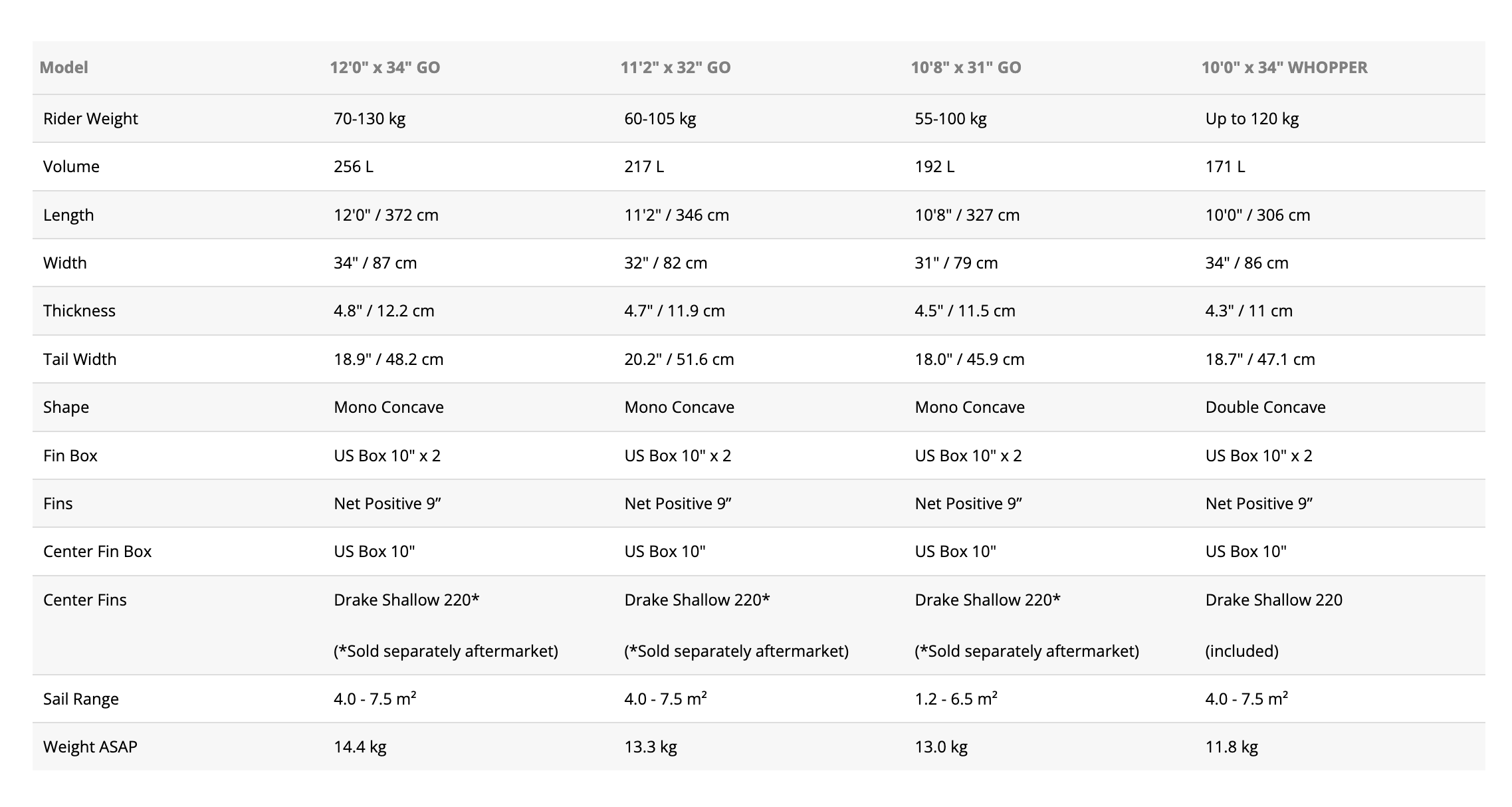The height and width of the screenshot is (807, 1512).
Task: Select the 12'0" x 34" GO column header
Action: point(385,67)
